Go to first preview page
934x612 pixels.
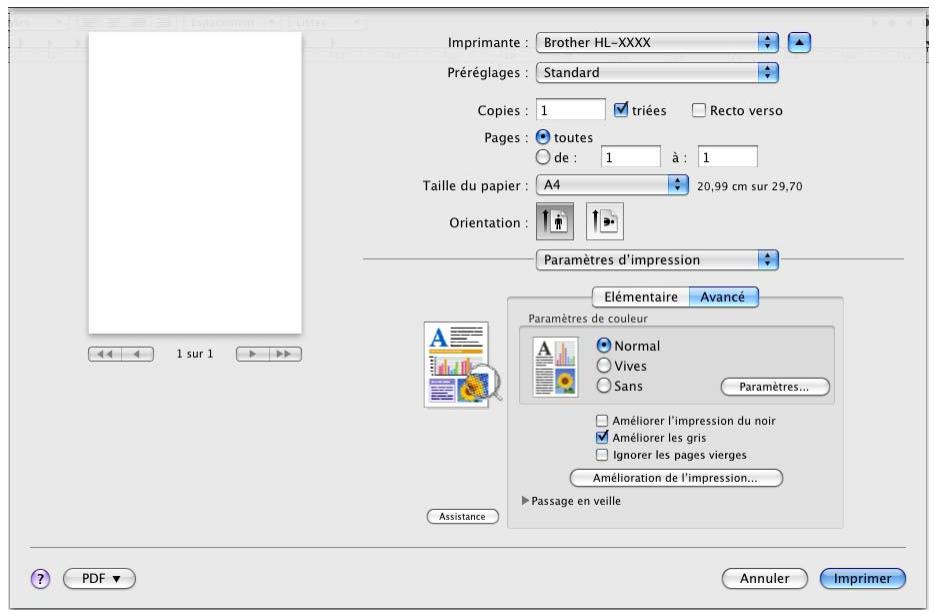(104, 354)
